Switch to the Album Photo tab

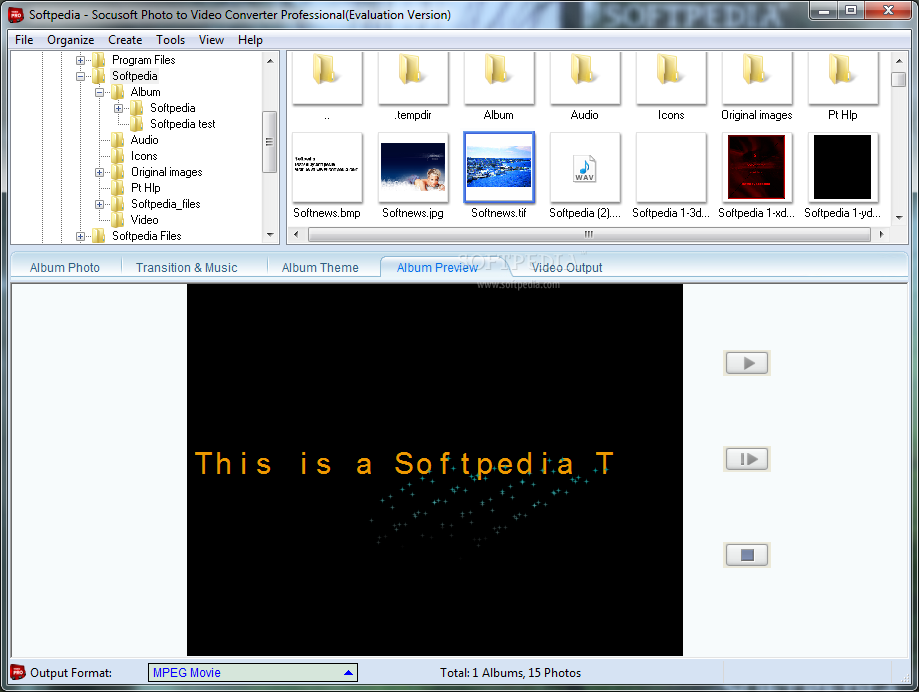coord(64,268)
